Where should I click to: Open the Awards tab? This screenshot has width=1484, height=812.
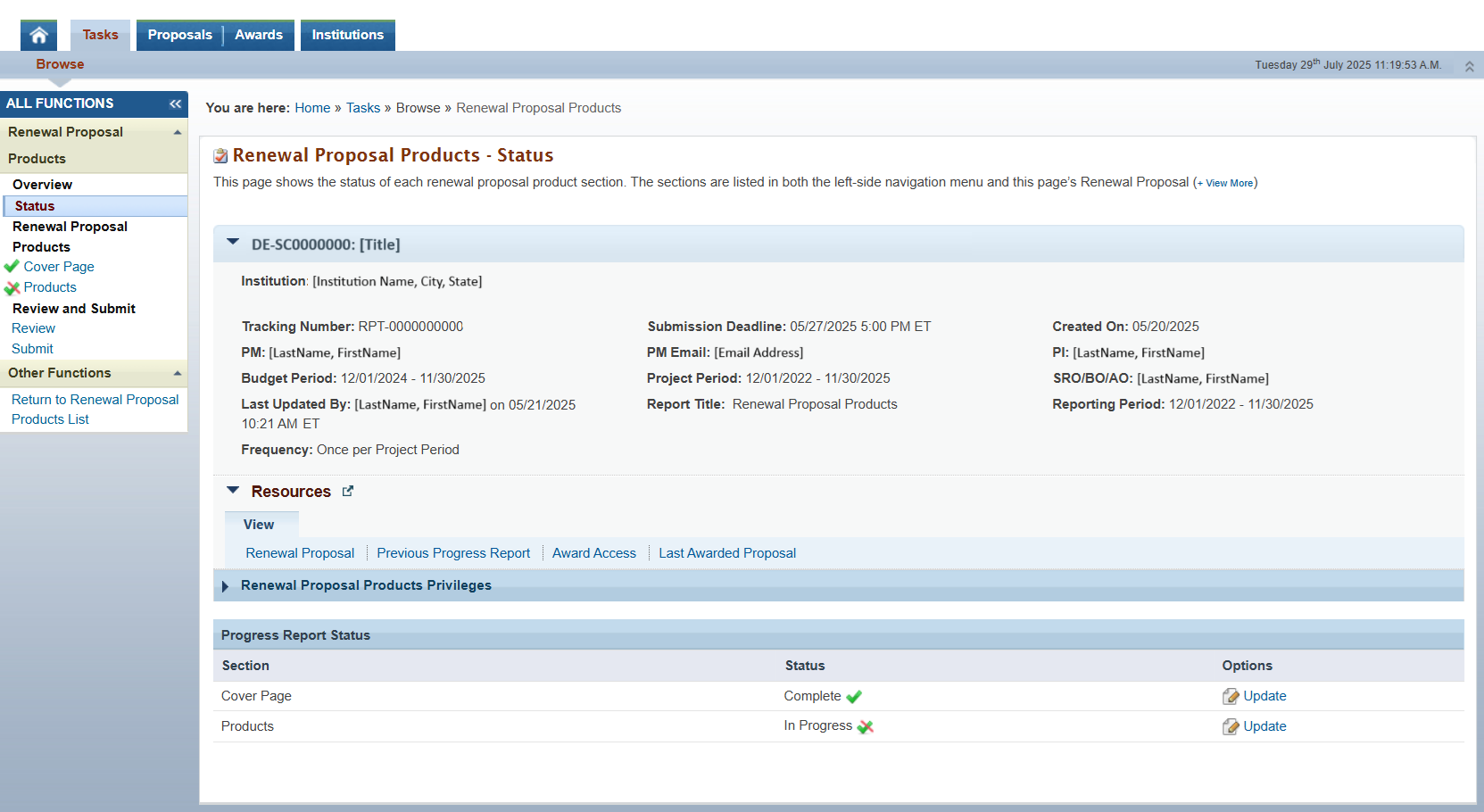259,35
